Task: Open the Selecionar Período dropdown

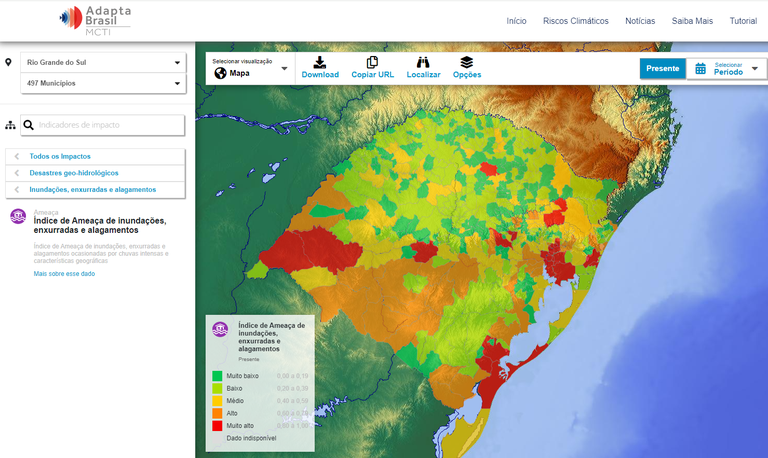Action: (728, 69)
